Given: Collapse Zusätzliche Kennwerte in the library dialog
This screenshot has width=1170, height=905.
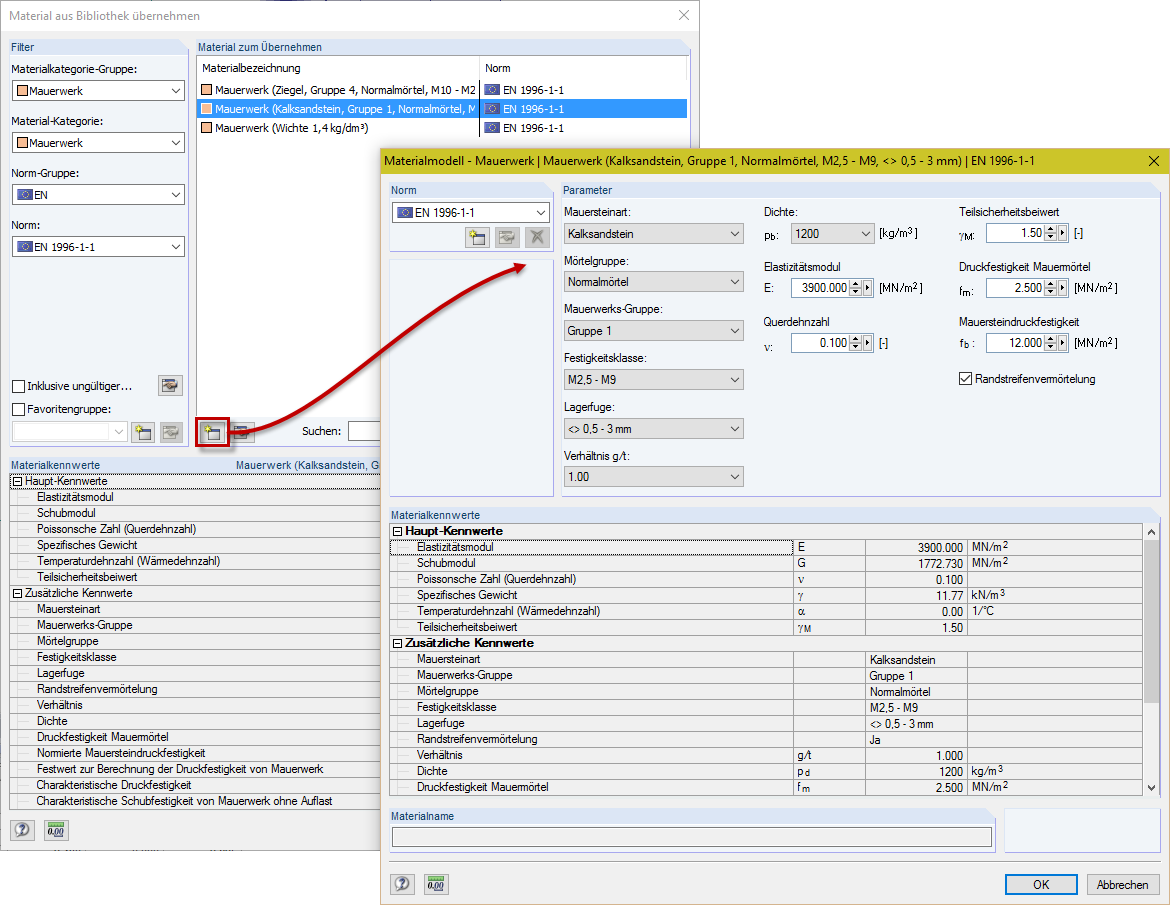Looking at the screenshot, I should click(x=18, y=594).
